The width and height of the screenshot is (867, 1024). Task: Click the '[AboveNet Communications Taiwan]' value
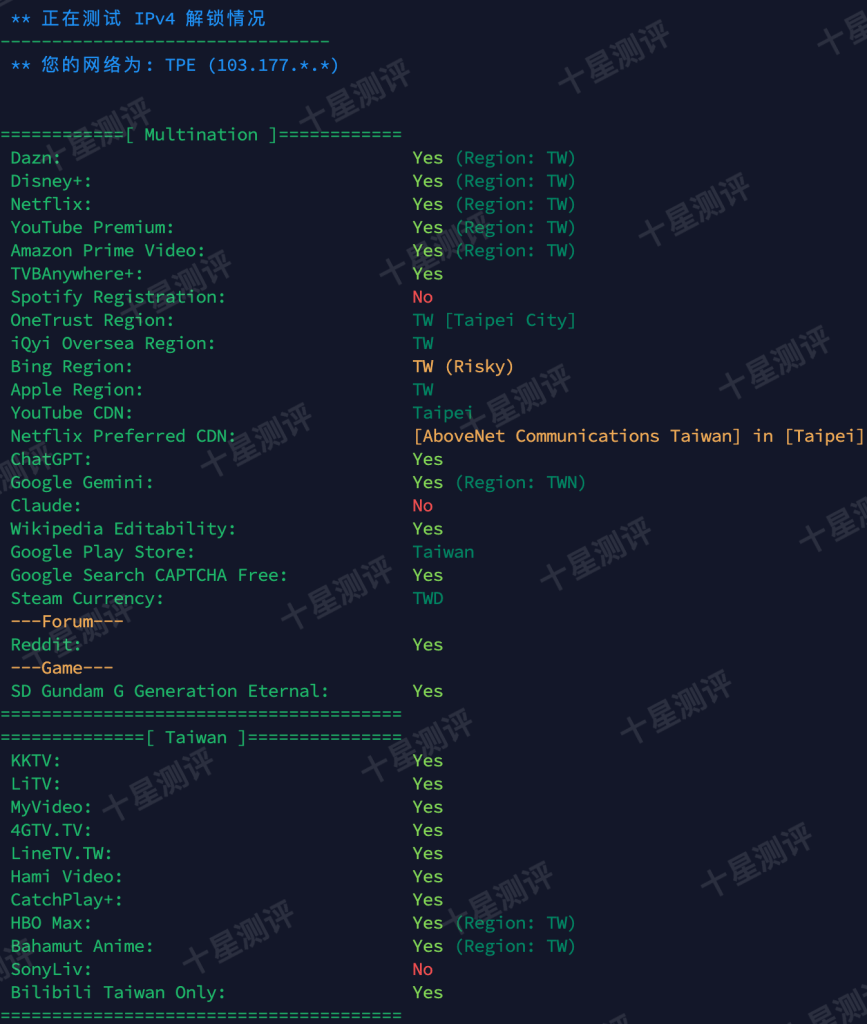point(577,436)
